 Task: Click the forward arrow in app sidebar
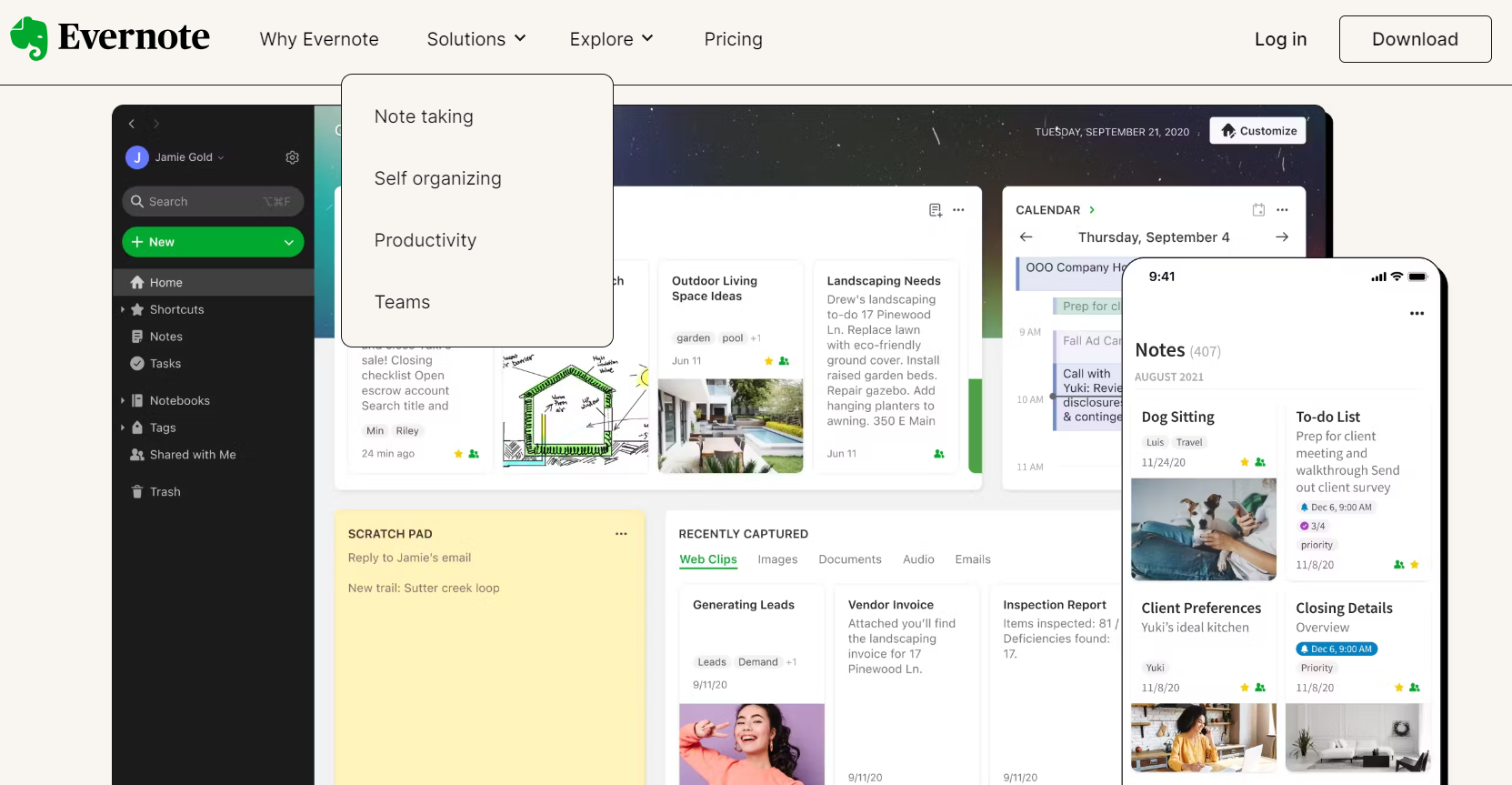pos(156,124)
